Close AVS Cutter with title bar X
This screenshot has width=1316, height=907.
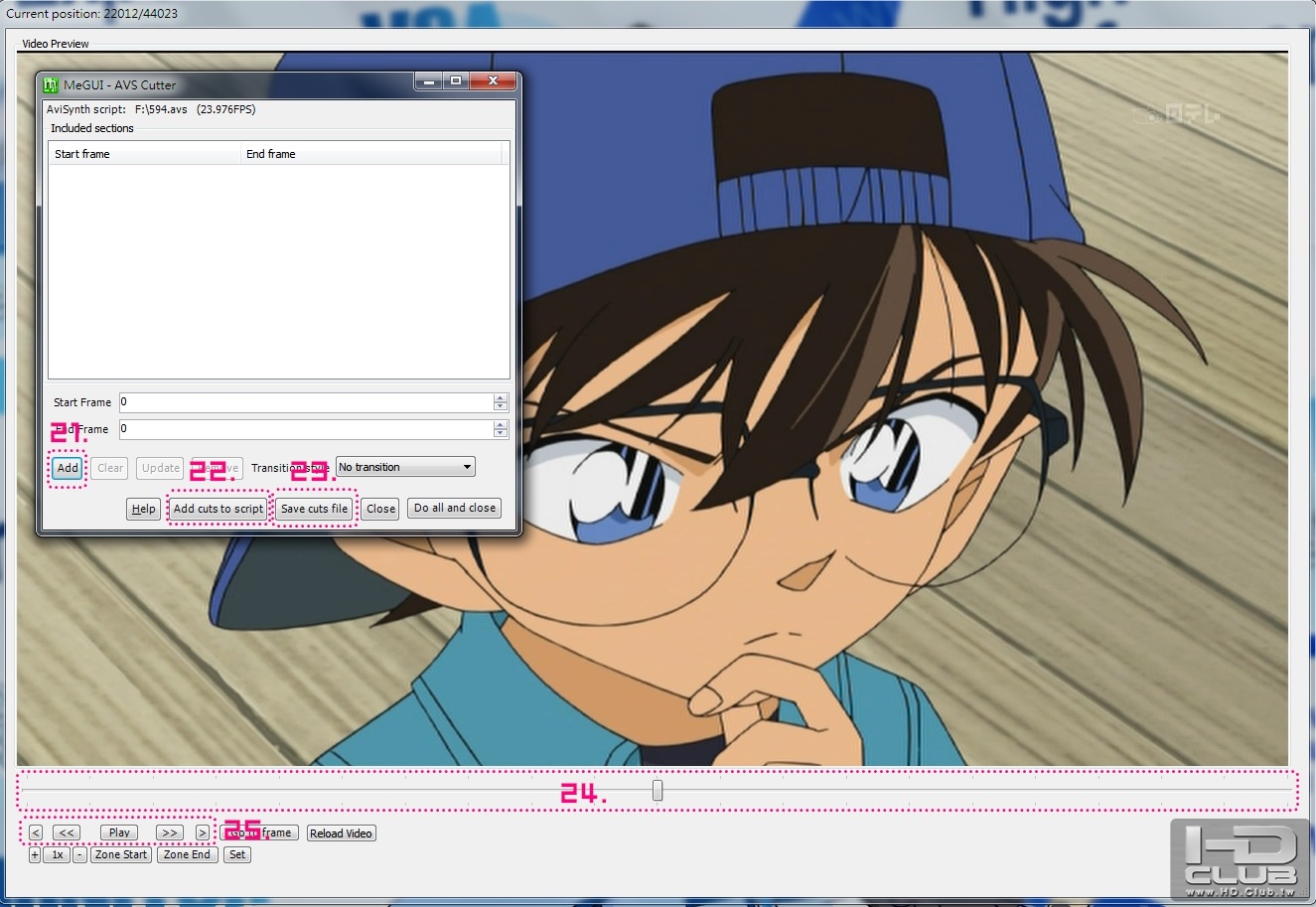(492, 81)
